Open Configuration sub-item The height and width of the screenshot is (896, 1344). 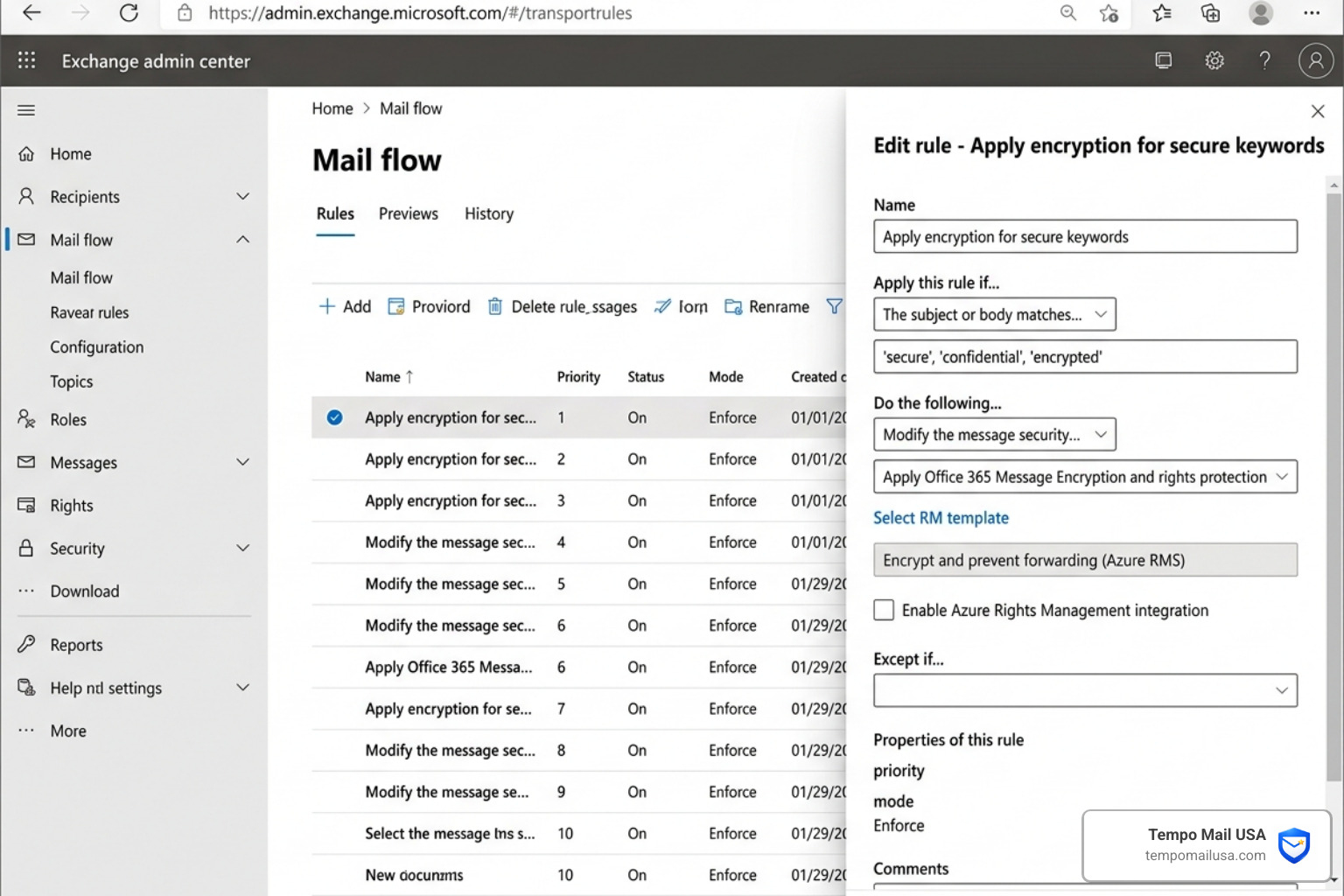(96, 347)
